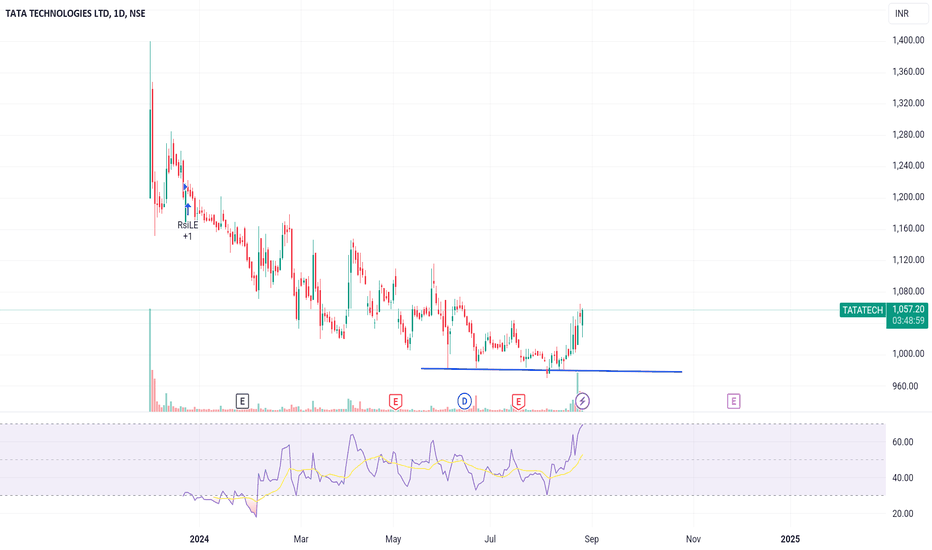Screen dimensions: 932x550
Task: Click the RSI 20.00 scale label
Action: [903, 514]
